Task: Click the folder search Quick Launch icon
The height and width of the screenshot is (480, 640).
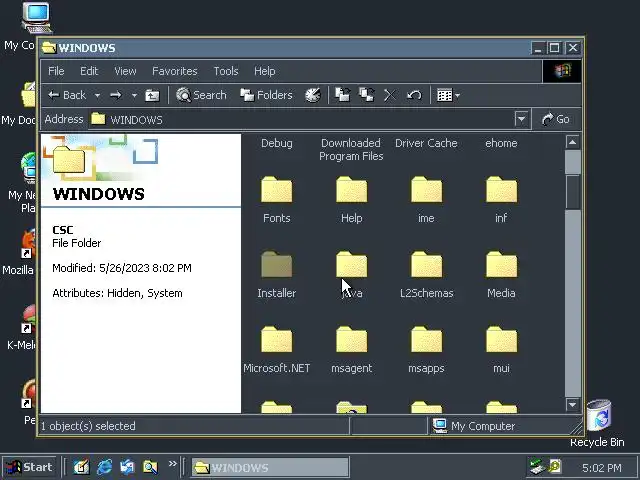Action: tap(150, 467)
